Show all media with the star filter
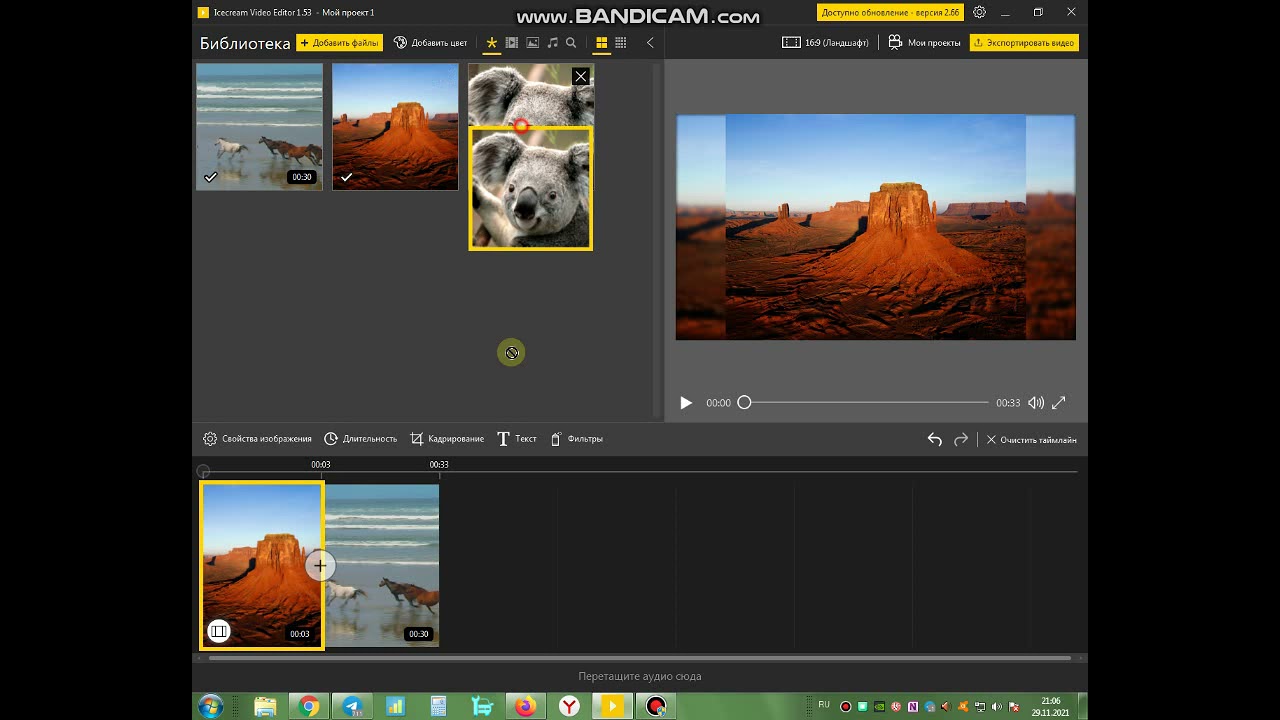Screen dimensions: 1280x720 pyautogui.click(x=491, y=43)
